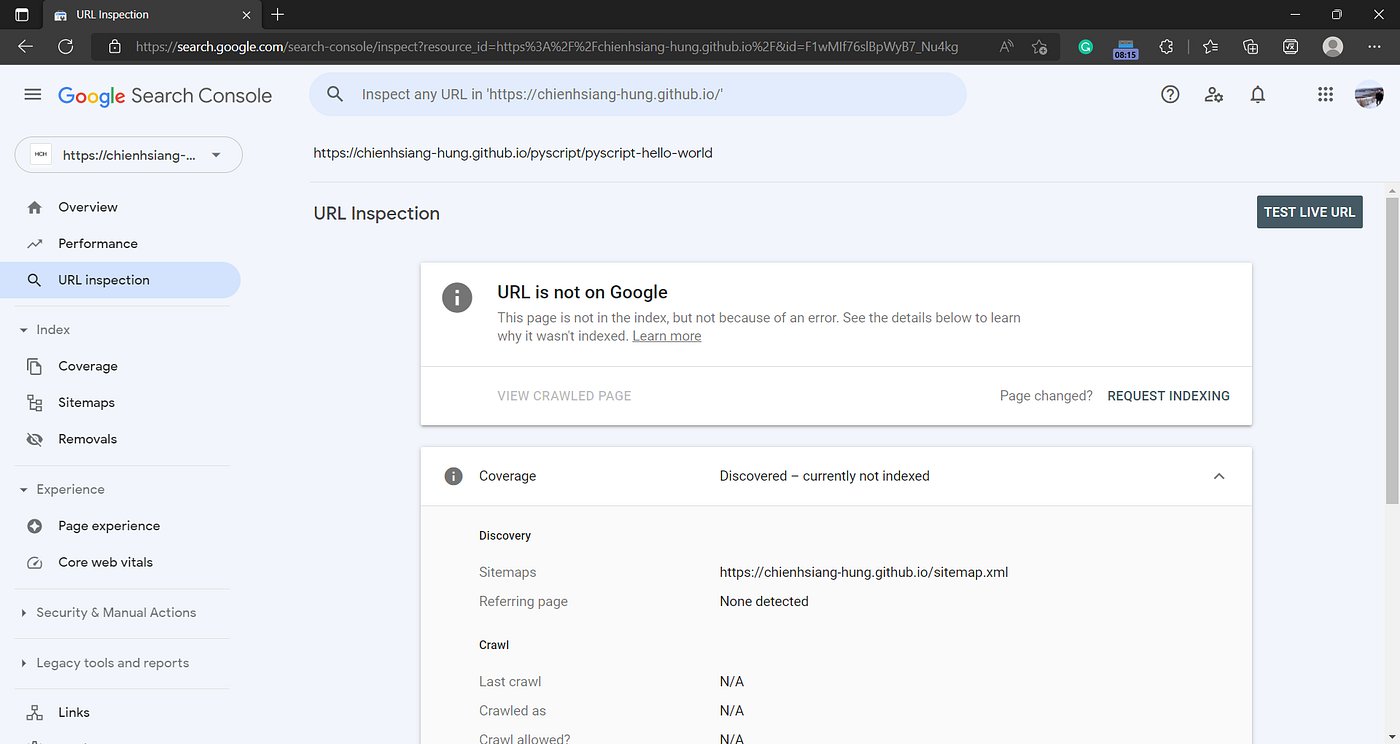The width and height of the screenshot is (1400, 744).
Task: Click the sitemap.xml URL text
Action: tap(864, 572)
